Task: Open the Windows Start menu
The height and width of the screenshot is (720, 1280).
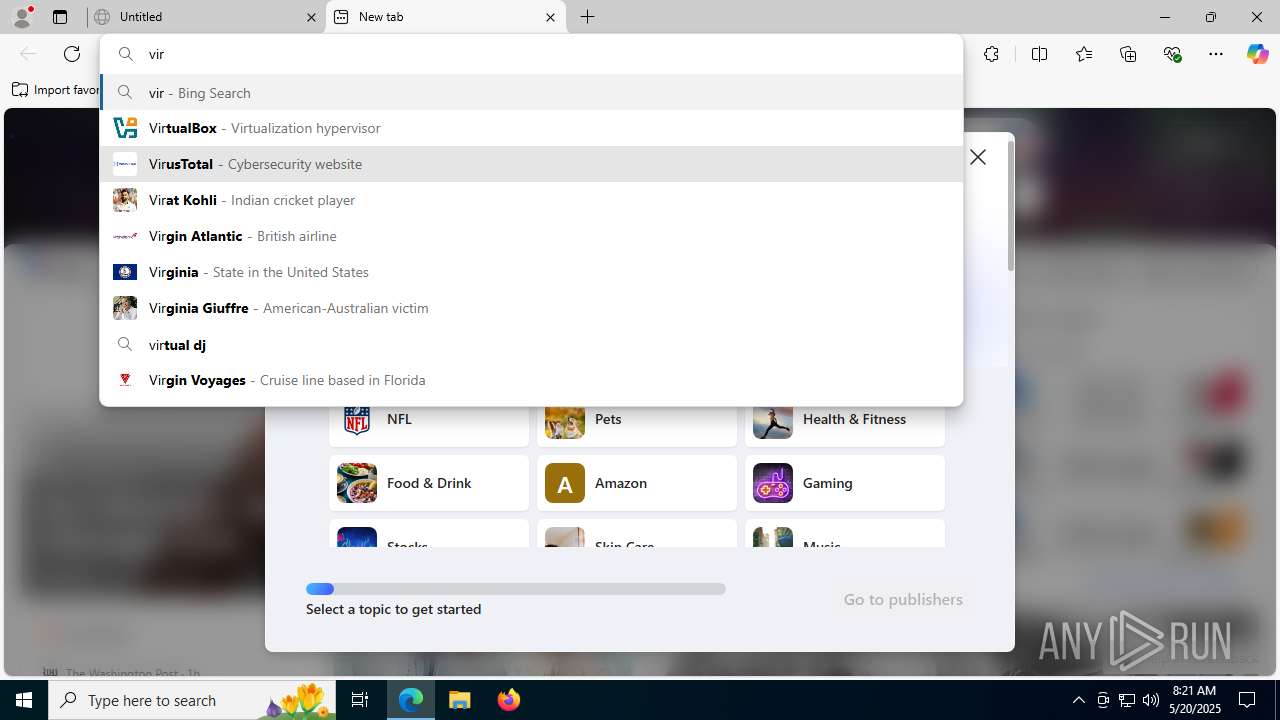Action: (24, 700)
